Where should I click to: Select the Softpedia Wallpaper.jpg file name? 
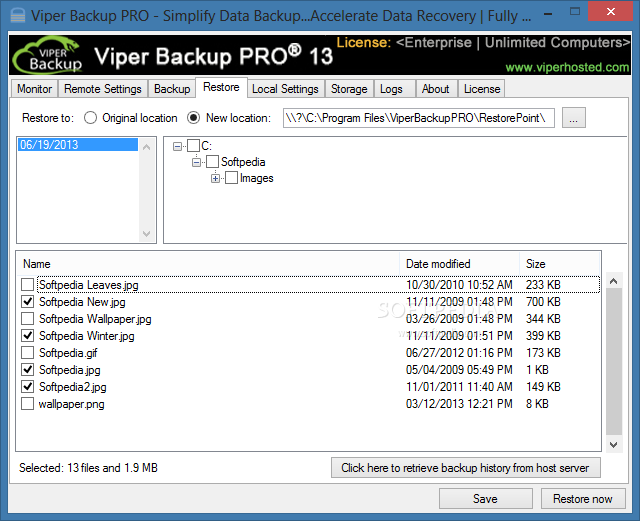(x=95, y=319)
